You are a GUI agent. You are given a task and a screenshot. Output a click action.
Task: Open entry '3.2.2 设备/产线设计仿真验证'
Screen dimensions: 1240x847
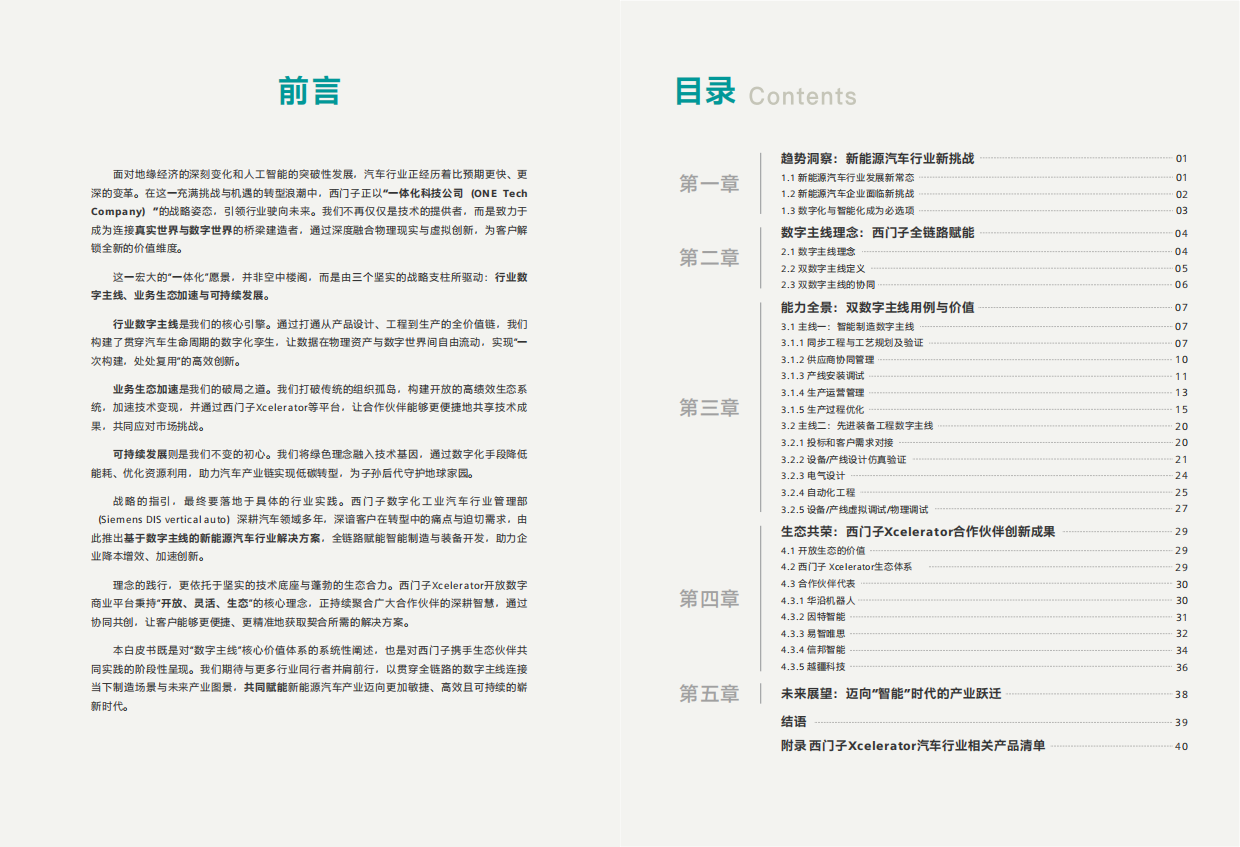point(844,460)
